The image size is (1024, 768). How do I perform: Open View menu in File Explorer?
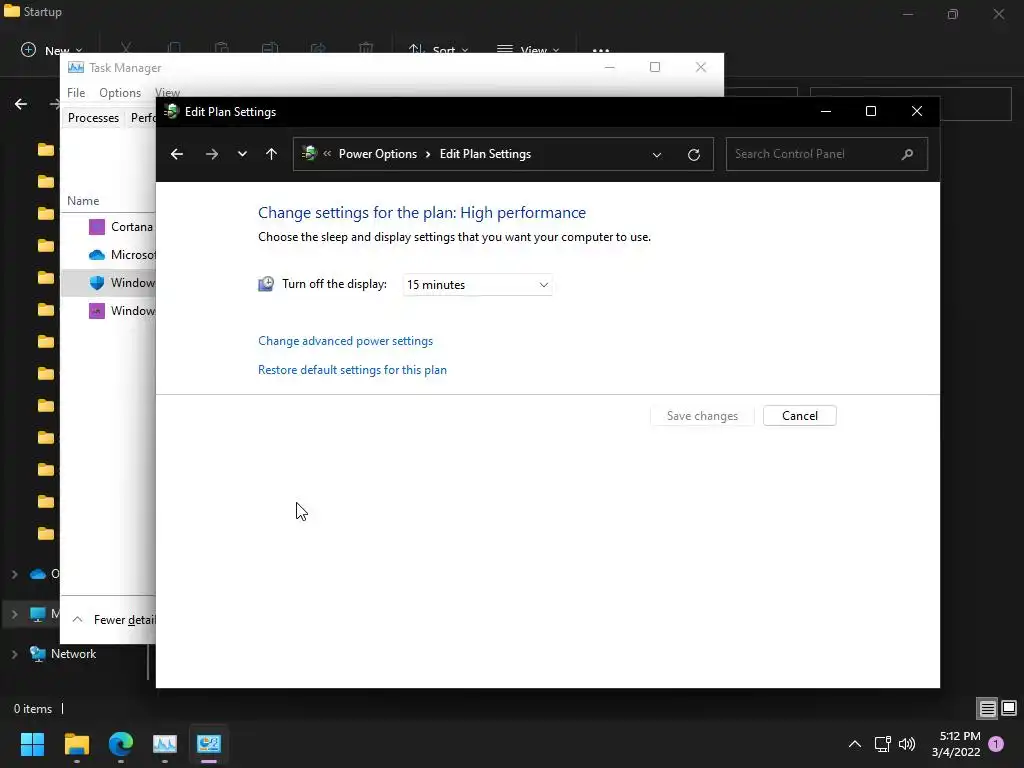pos(528,50)
